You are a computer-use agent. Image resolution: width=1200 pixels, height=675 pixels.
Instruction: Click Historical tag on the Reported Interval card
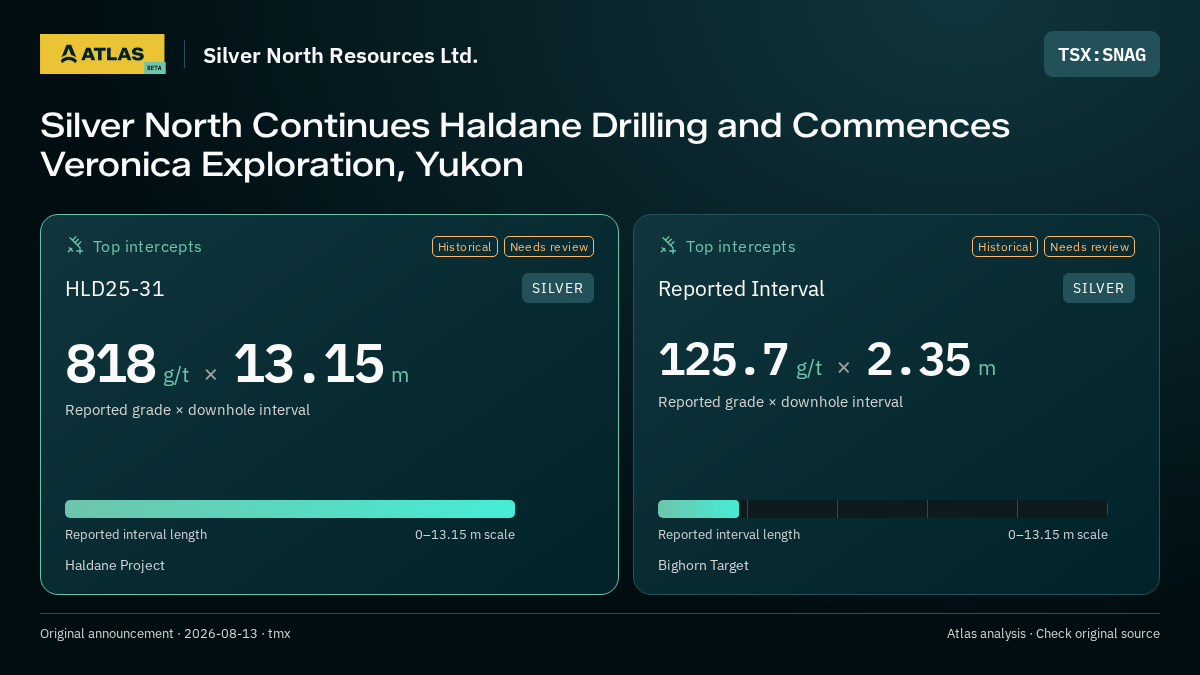pos(1005,247)
